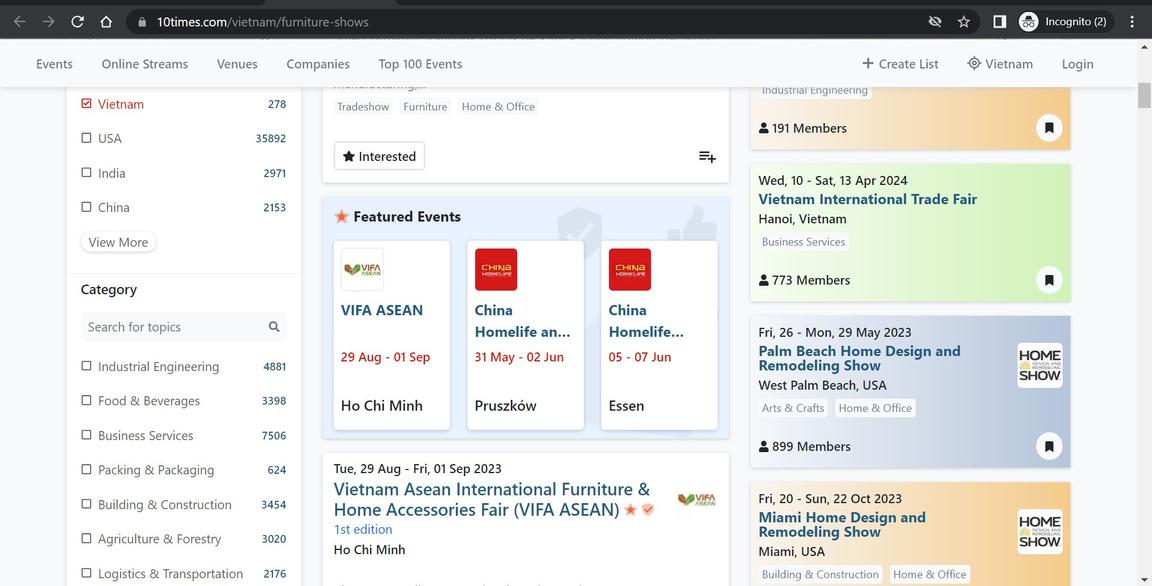Check Packing & Packaging category
This screenshot has width=1152, height=586.
(87, 469)
